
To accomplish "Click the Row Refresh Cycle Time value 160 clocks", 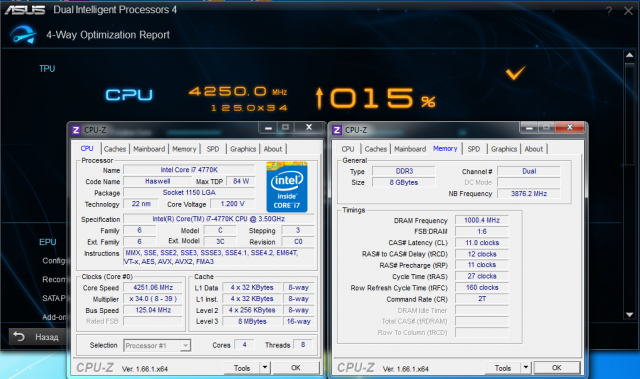I will (482, 288).
